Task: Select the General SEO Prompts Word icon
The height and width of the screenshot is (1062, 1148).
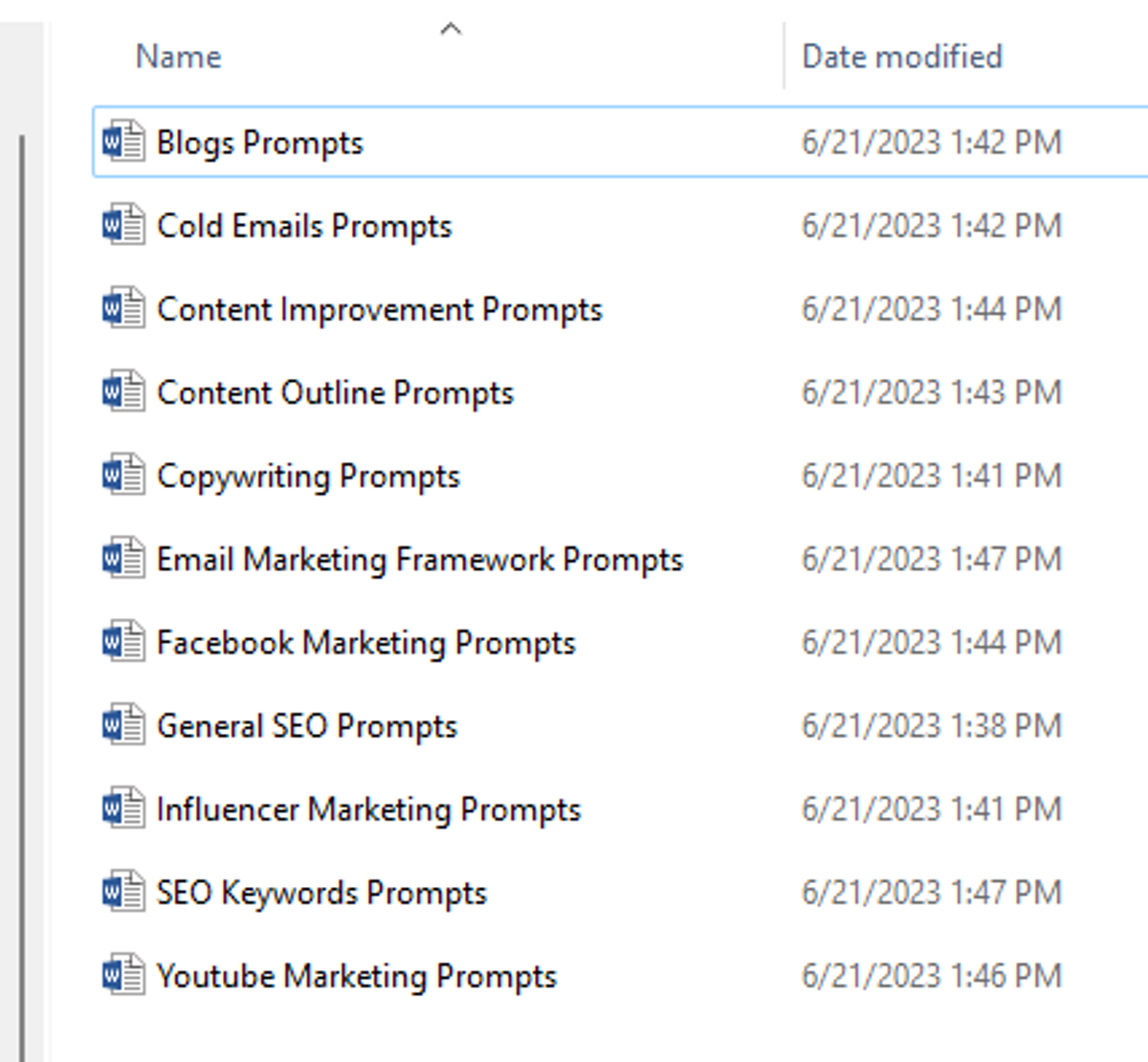Action: (123, 725)
